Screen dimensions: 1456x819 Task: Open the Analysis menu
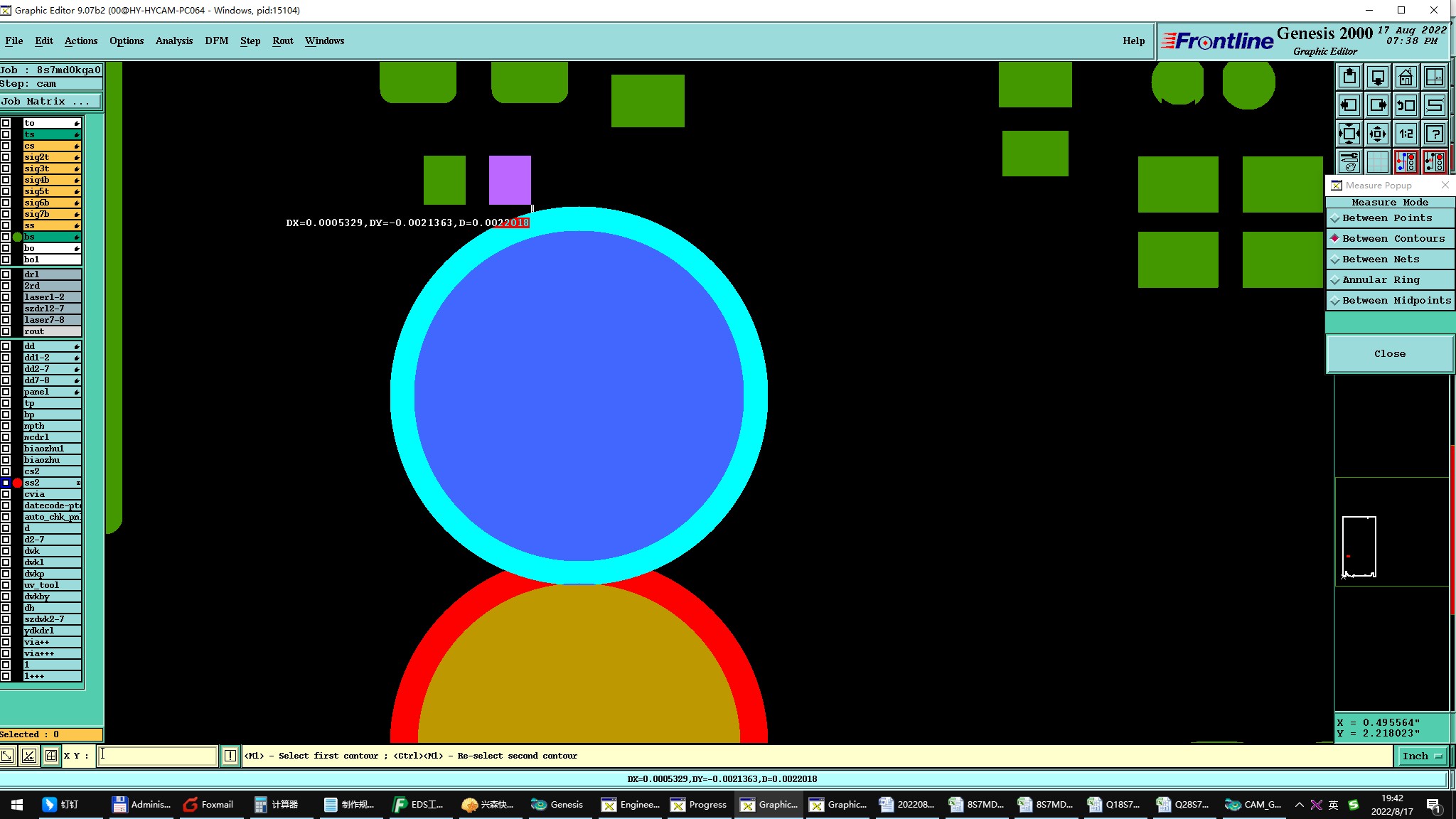[173, 41]
